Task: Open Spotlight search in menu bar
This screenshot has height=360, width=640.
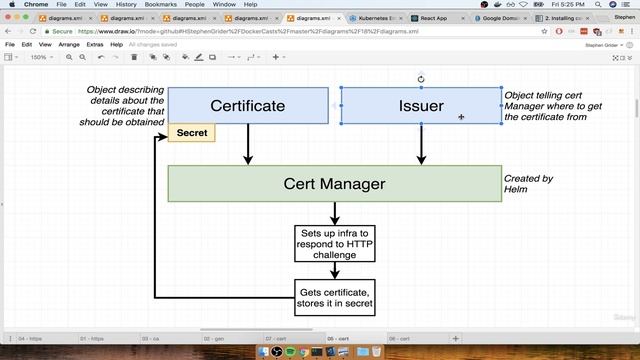Action: [598, 4]
